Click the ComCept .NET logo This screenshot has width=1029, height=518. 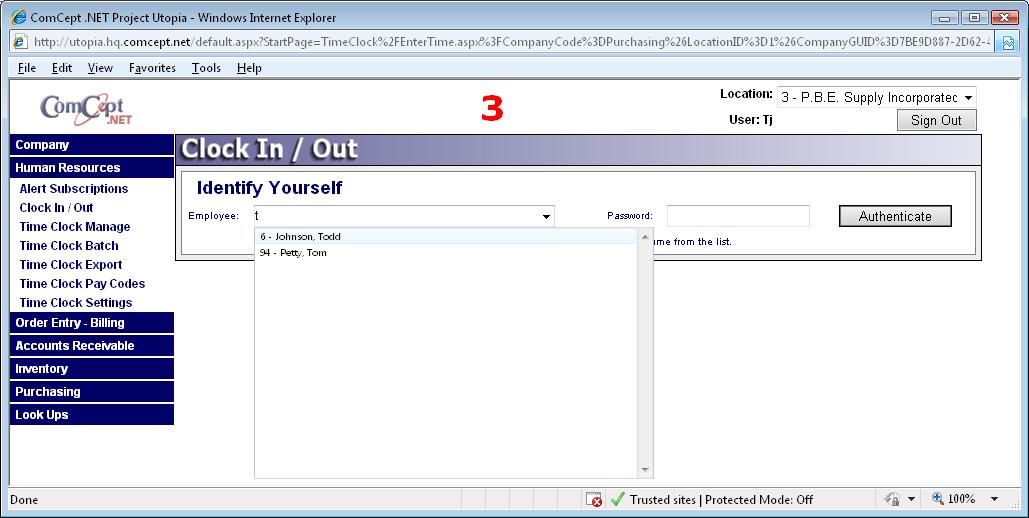(86, 108)
